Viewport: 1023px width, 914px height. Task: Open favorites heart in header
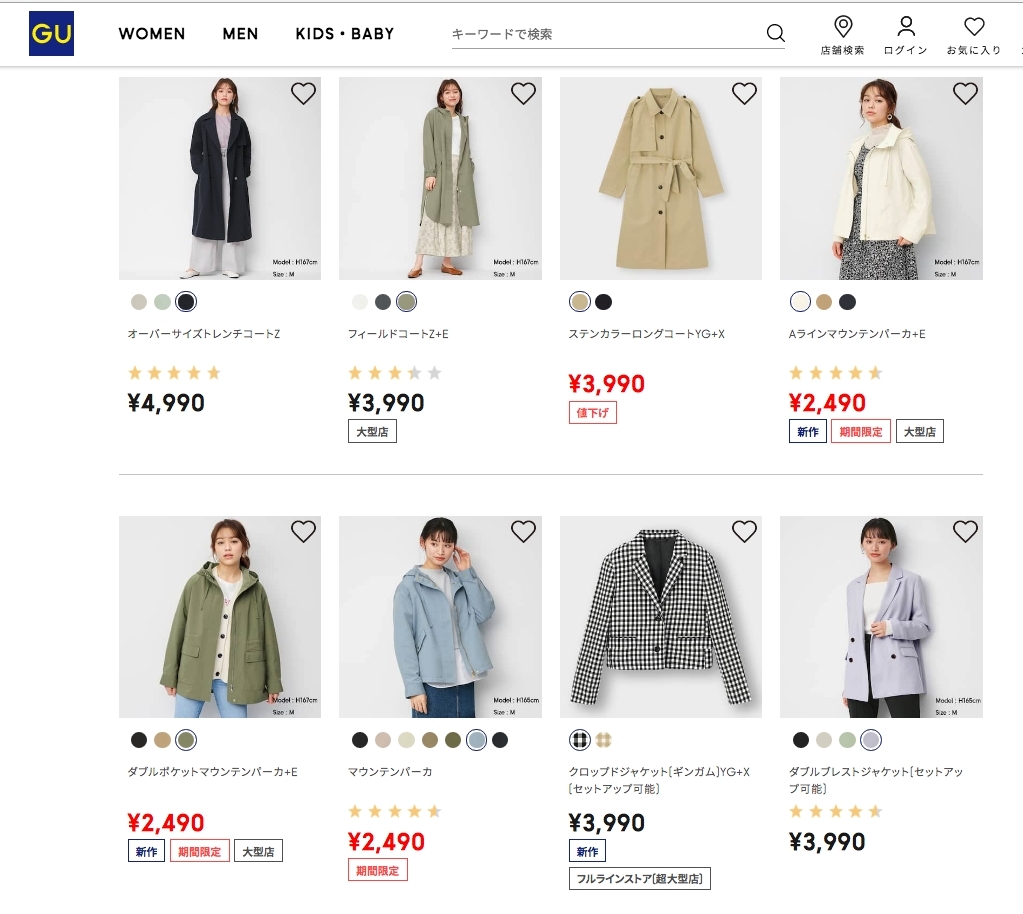coord(973,27)
